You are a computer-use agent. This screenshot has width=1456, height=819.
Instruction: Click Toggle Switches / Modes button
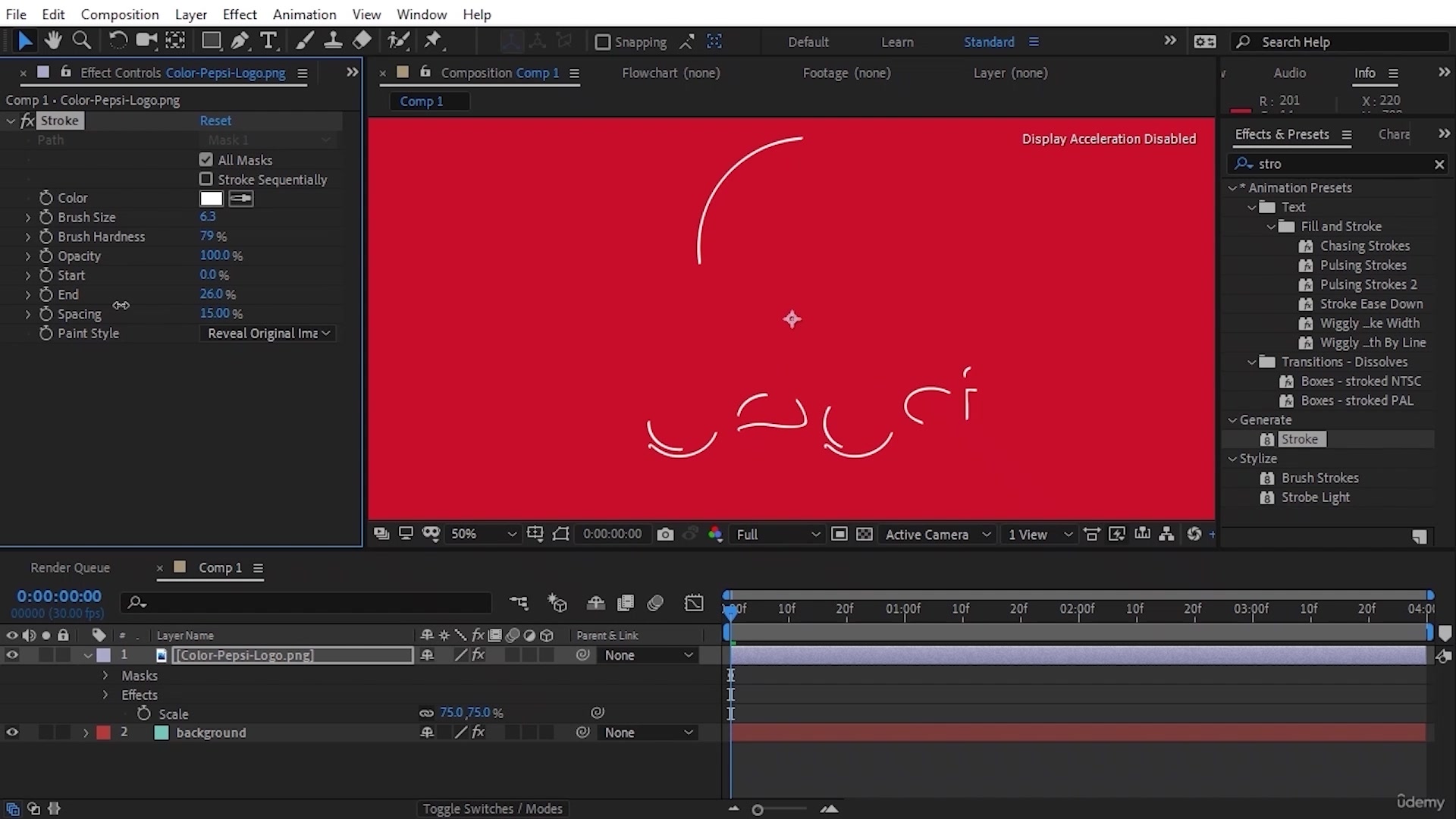click(x=492, y=809)
